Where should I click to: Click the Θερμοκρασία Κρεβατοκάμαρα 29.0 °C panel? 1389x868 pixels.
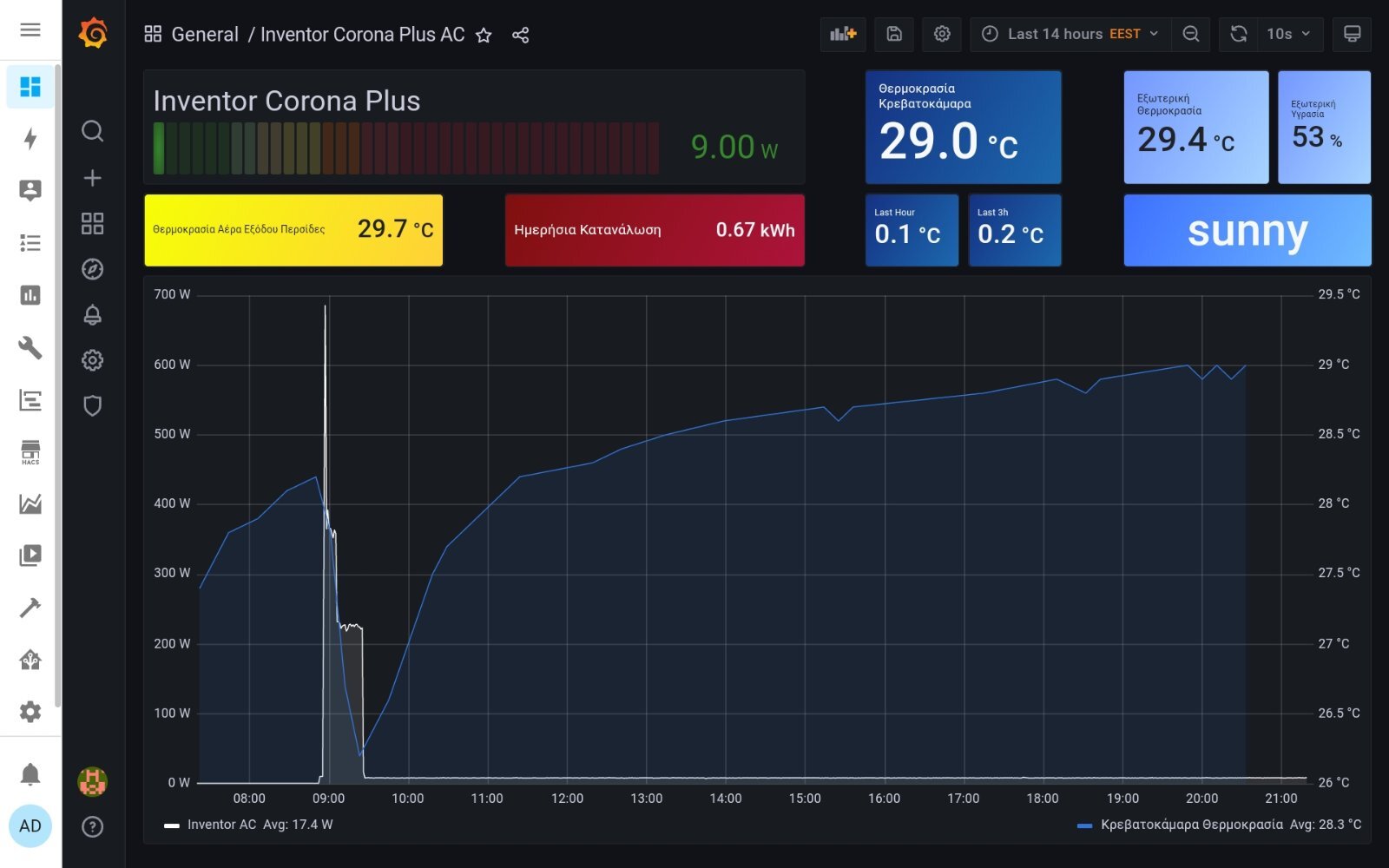point(963,128)
